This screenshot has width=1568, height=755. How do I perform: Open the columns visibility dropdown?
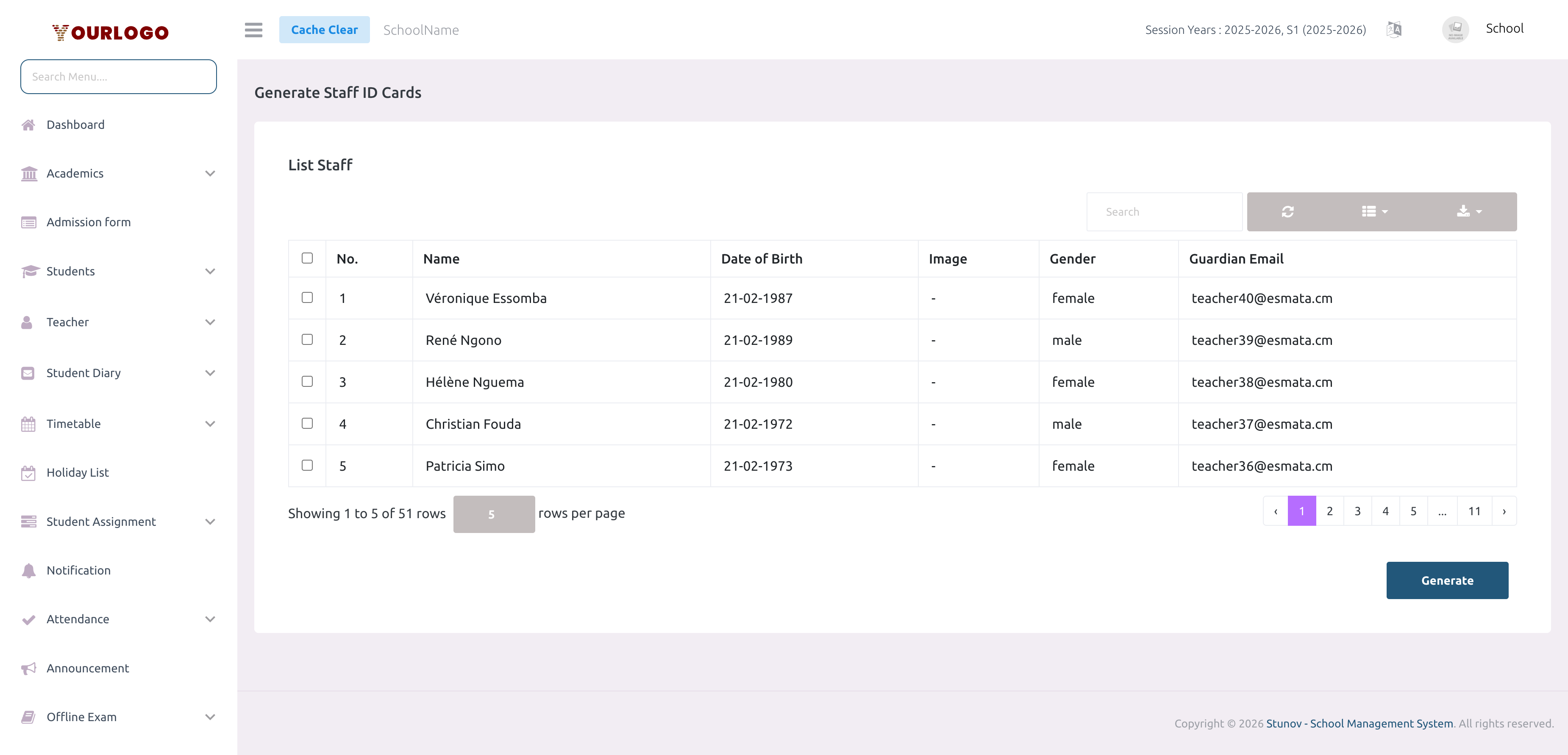(x=1373, y=211)
